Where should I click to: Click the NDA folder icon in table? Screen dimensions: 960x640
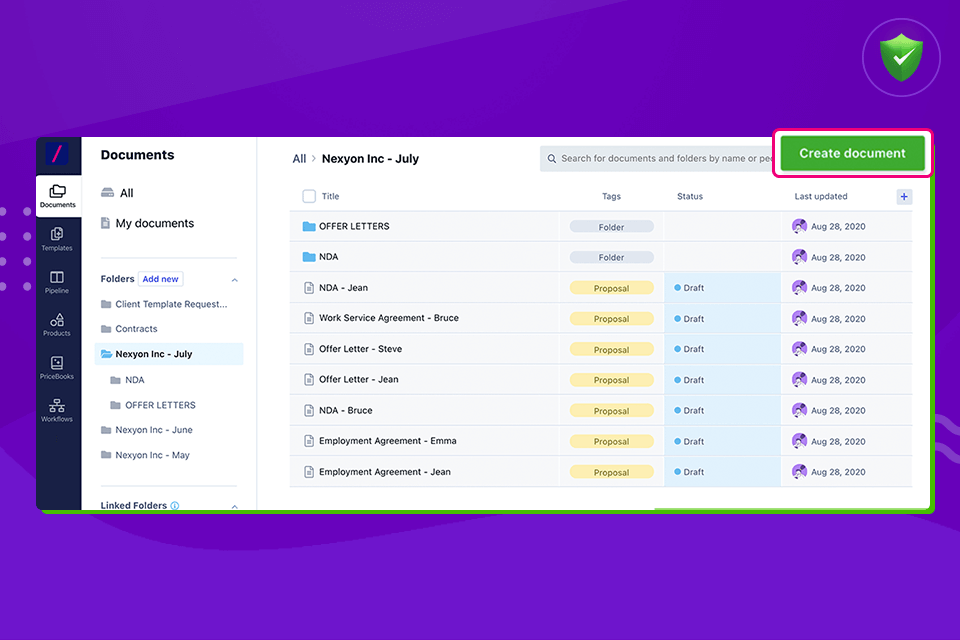coord(309,257)
